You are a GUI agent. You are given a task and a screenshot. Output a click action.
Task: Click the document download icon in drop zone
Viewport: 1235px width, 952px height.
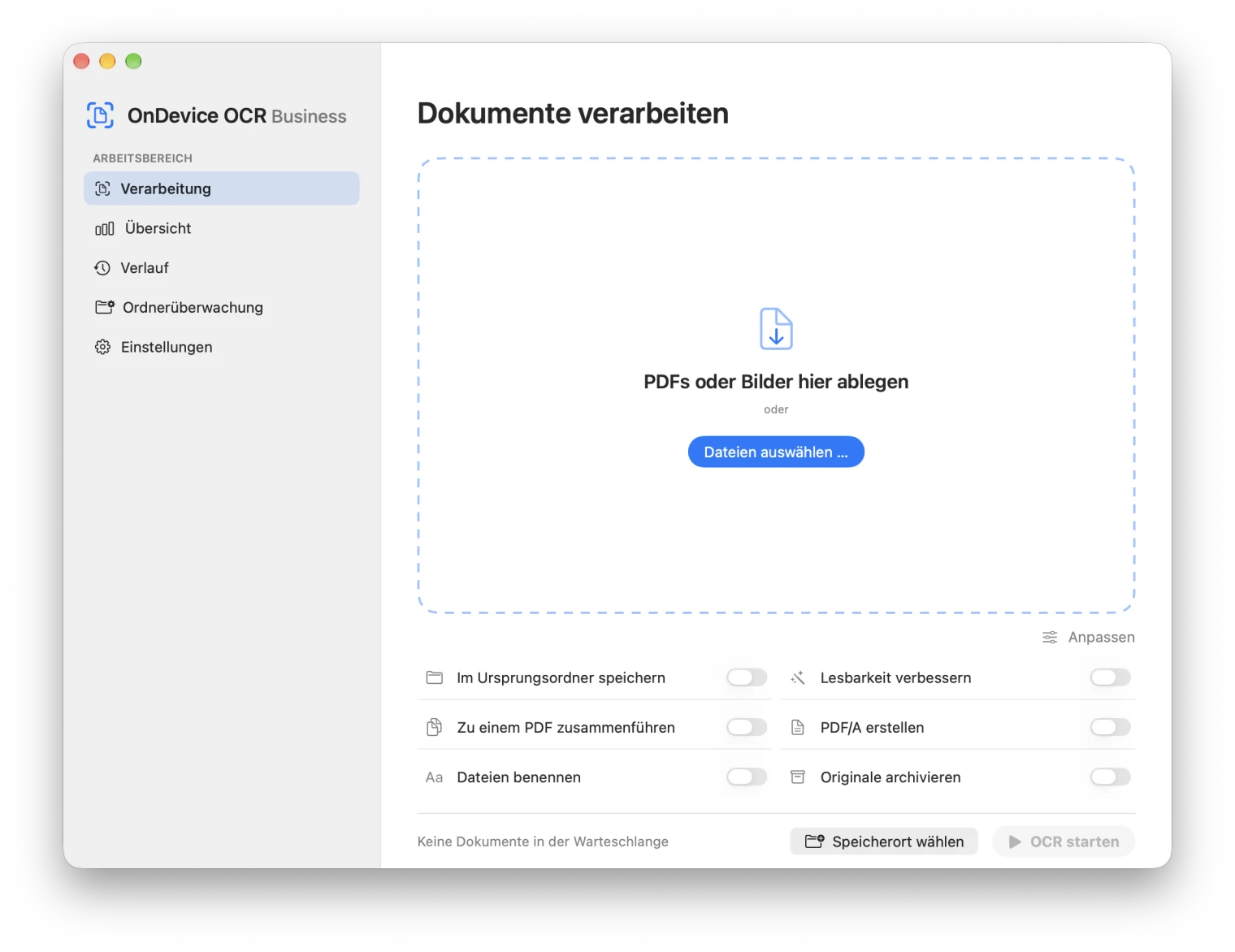776,328
